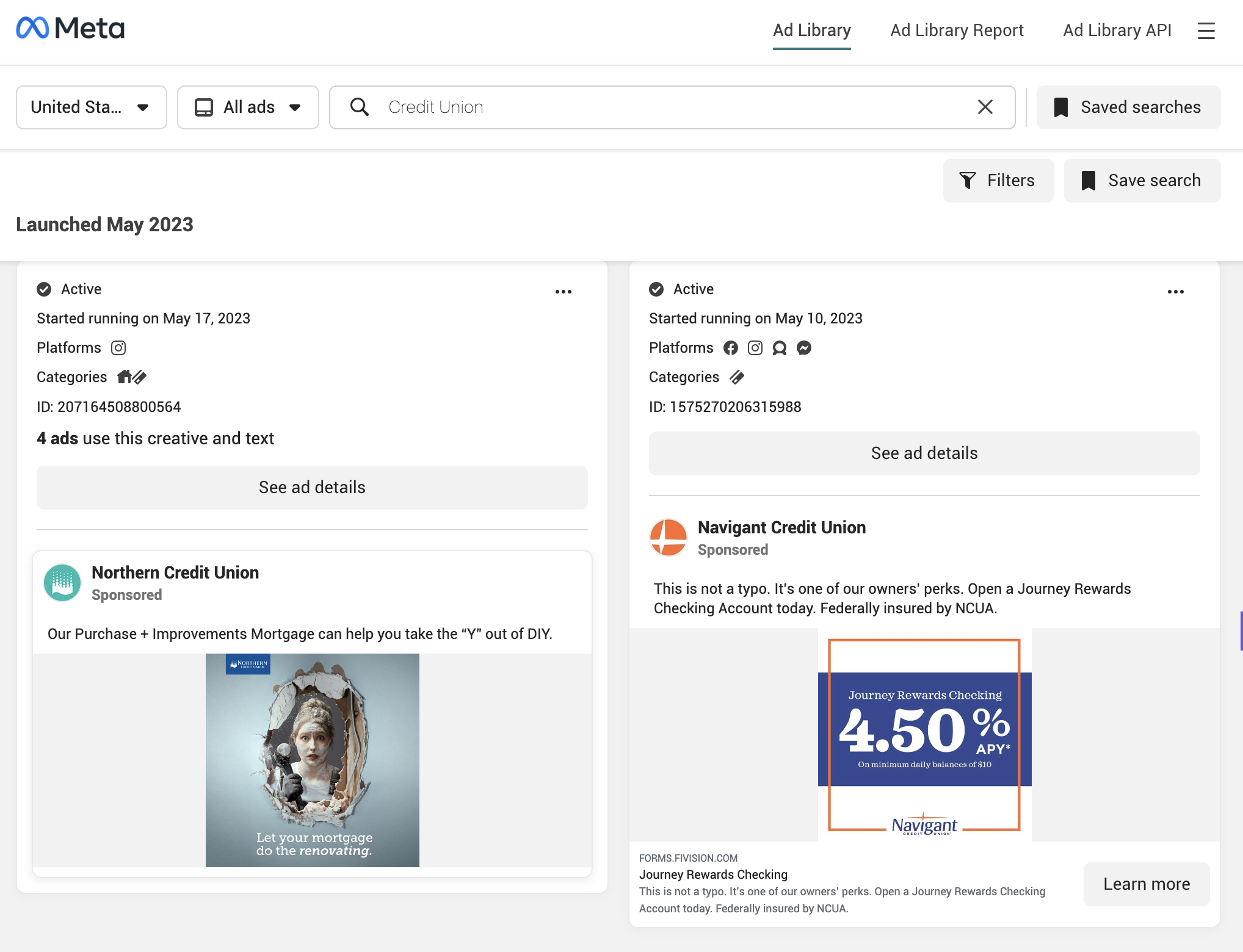Click 'Sponsored' under Northern Credit Union
1243x952 pixels.
(x=126, y=595)
